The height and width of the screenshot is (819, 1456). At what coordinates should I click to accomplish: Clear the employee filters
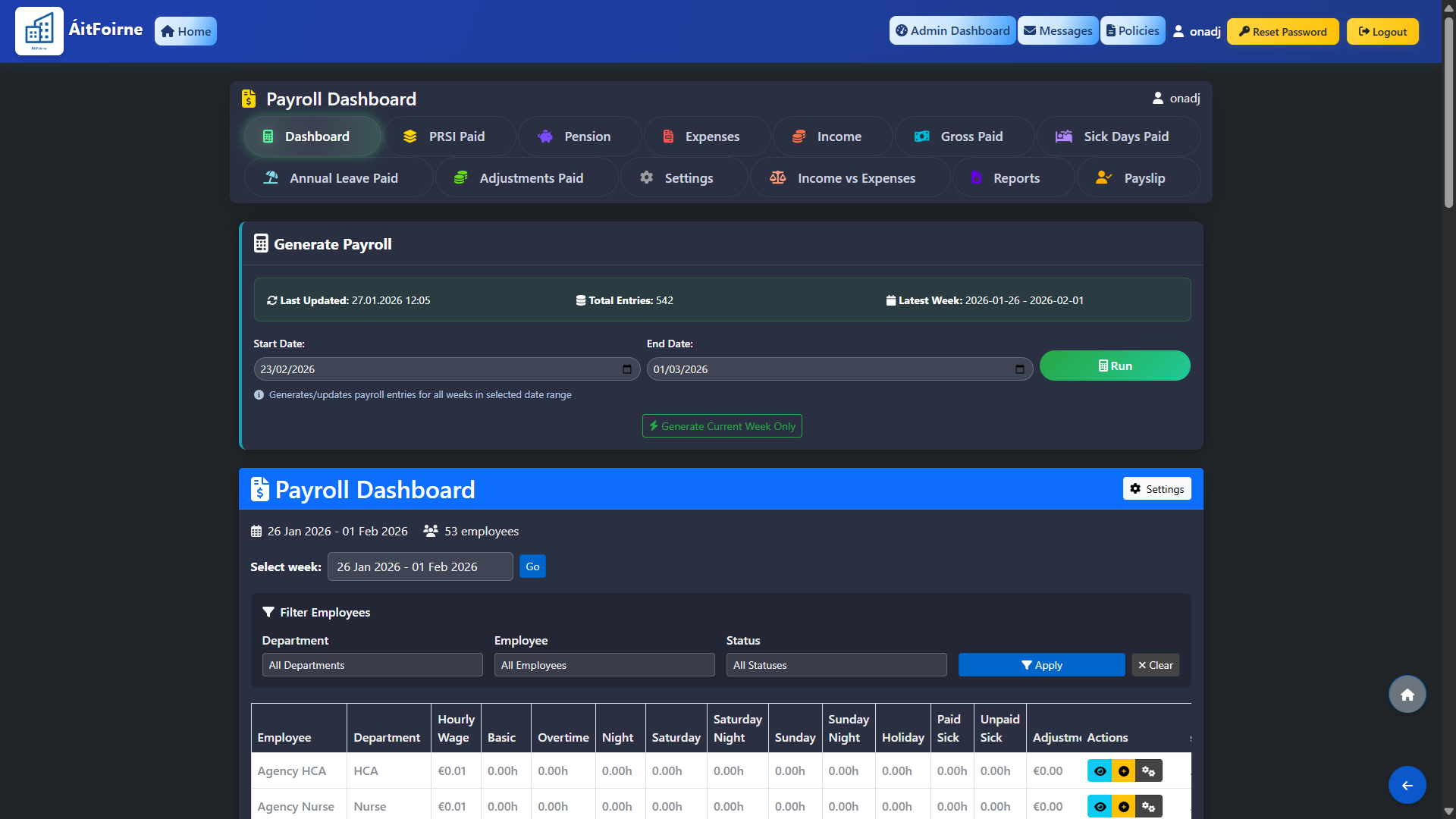click(1155, 664)
